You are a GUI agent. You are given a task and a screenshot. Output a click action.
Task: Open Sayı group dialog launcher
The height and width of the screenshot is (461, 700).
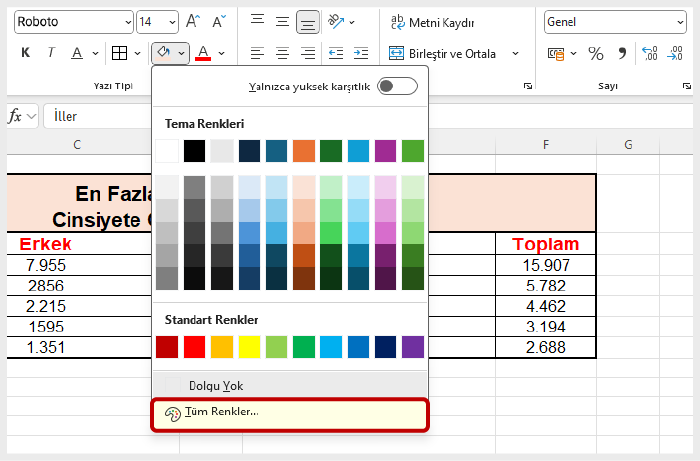coord(687,86)
